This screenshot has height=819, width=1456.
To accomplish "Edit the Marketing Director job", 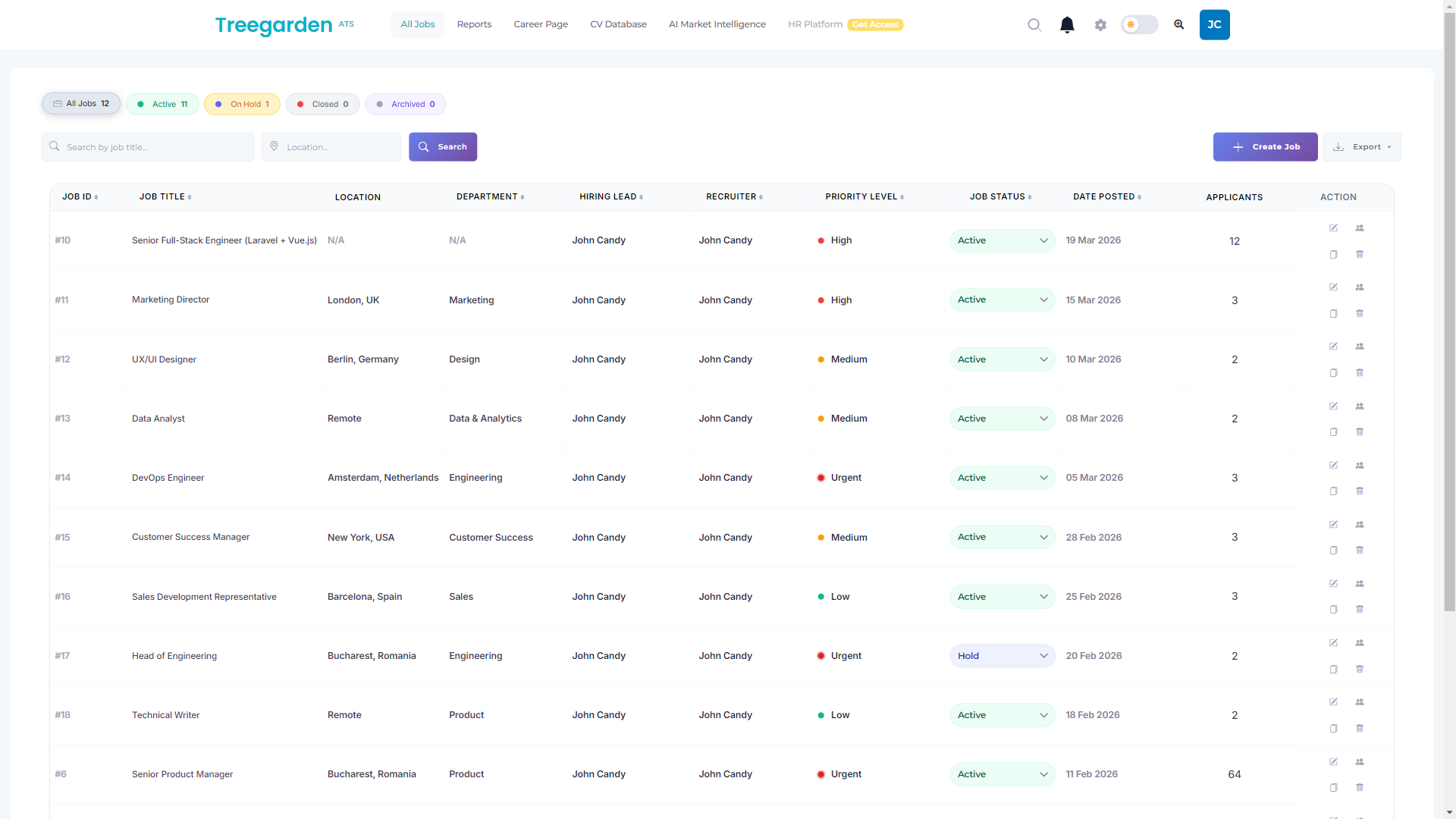I will point(1333,287).
